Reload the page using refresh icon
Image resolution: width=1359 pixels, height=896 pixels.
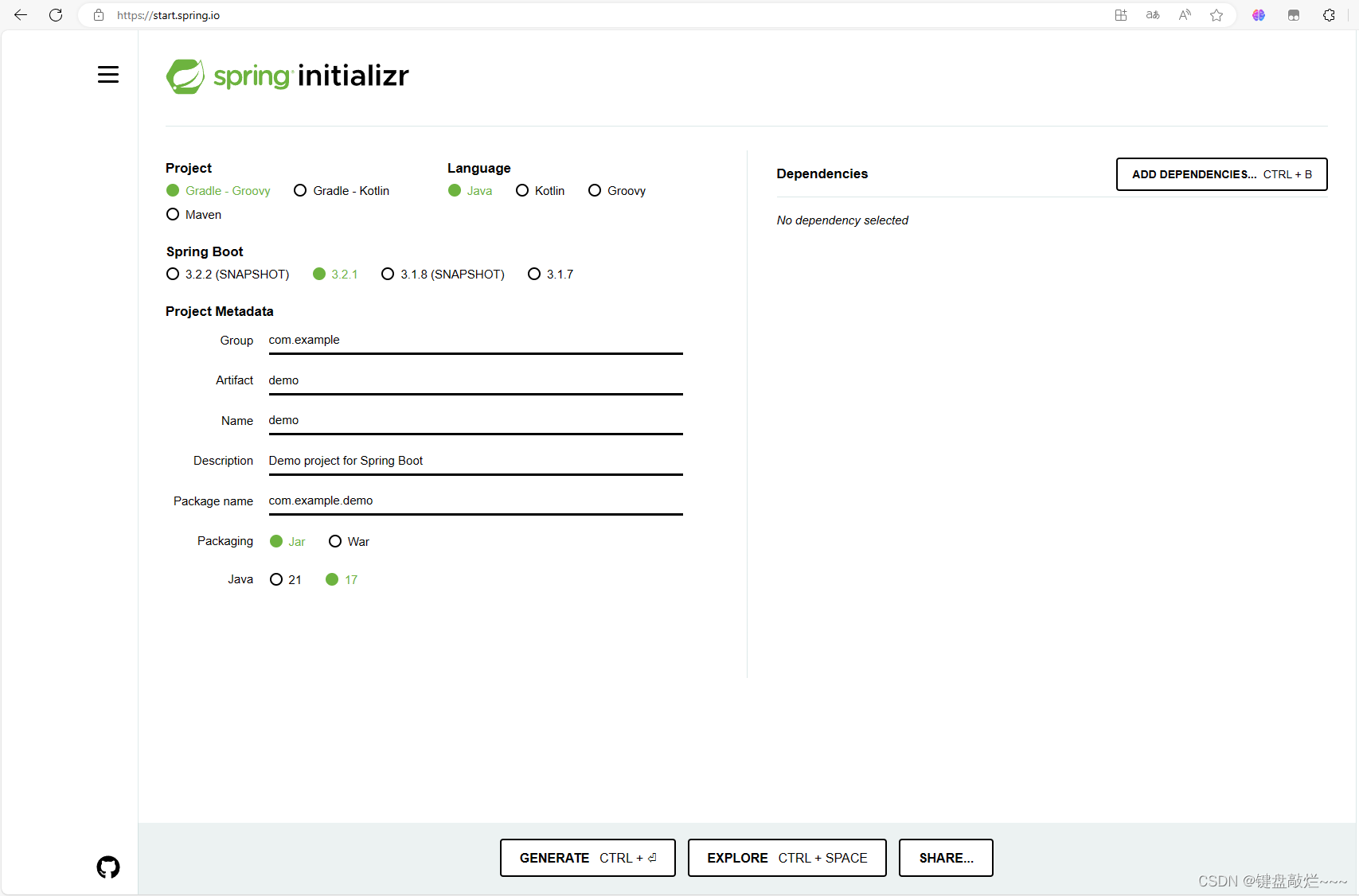[56, 15]
